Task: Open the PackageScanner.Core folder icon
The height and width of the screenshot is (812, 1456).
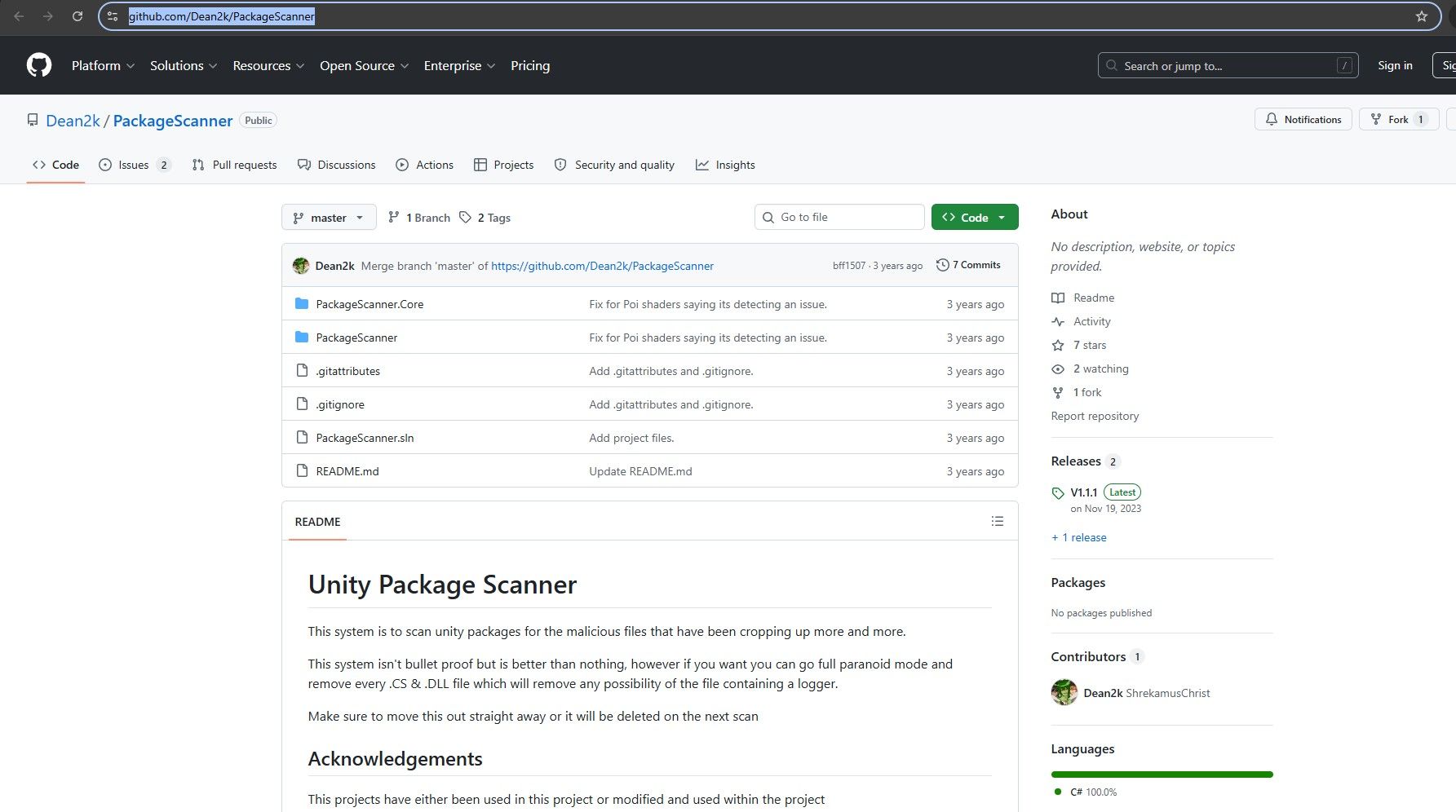Action: point(302,304)
